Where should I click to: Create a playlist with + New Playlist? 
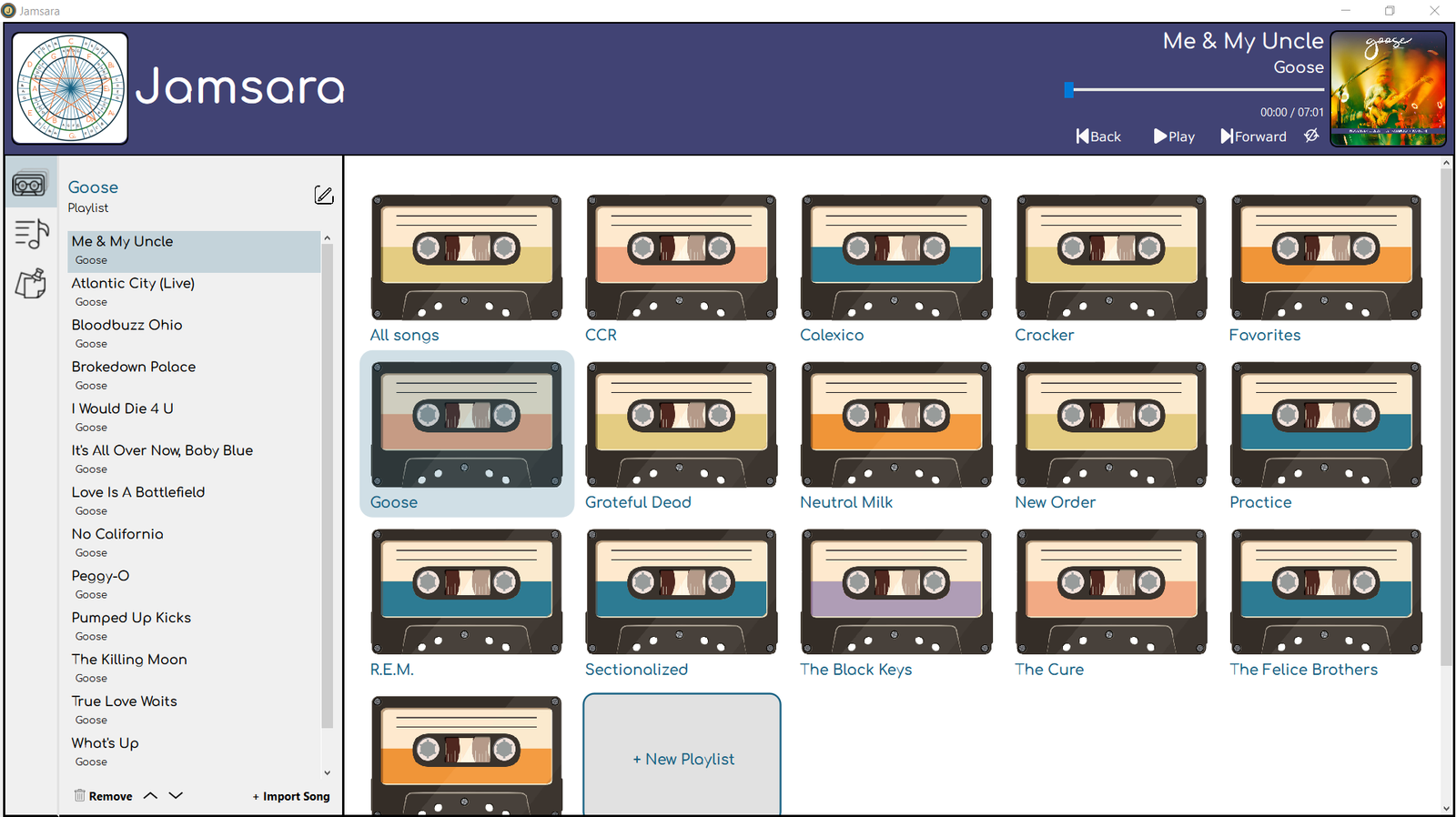click(x=682, y=755)
